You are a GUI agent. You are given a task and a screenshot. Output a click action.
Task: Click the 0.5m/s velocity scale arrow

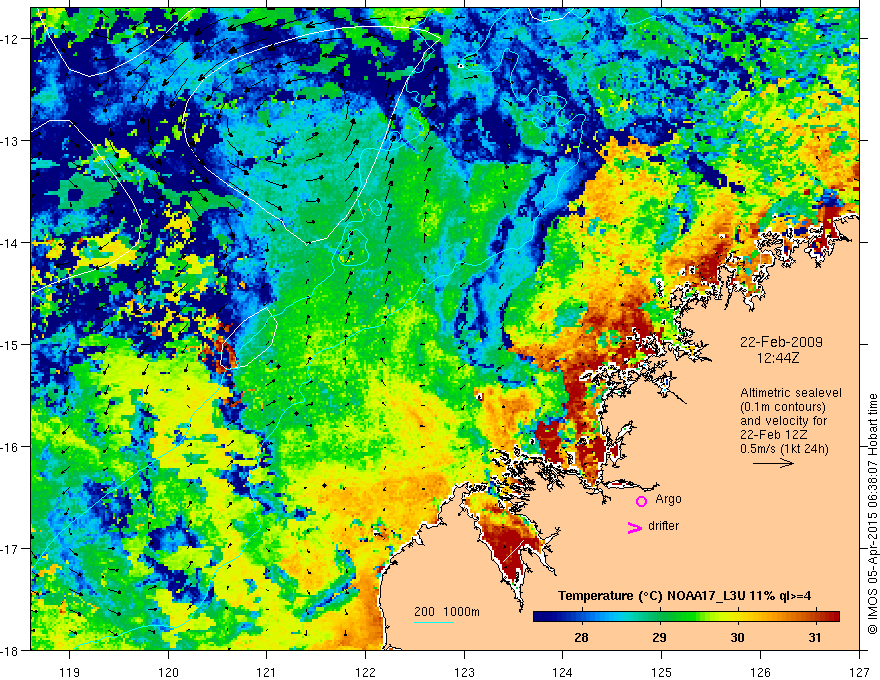(773, 463)
